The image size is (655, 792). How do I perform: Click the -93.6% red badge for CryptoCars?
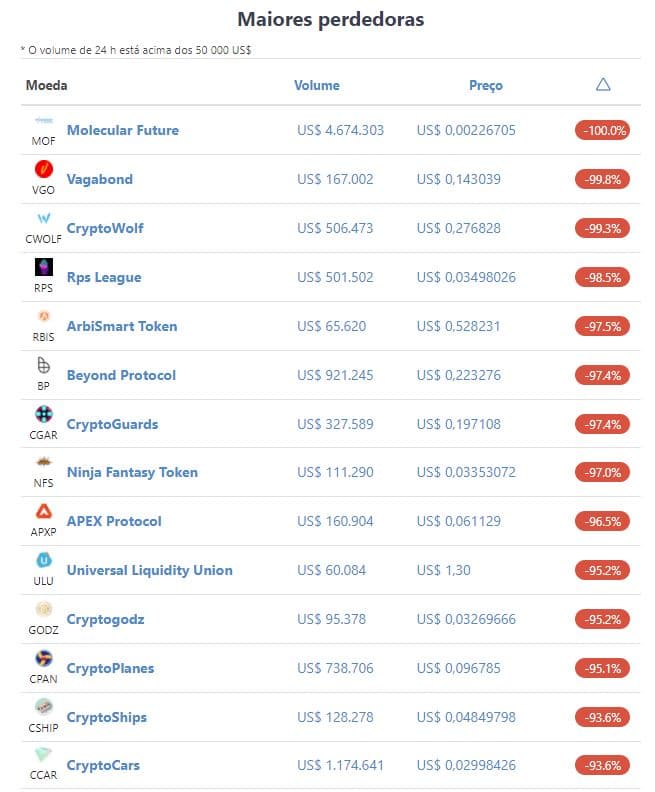(x=602, y=765)
